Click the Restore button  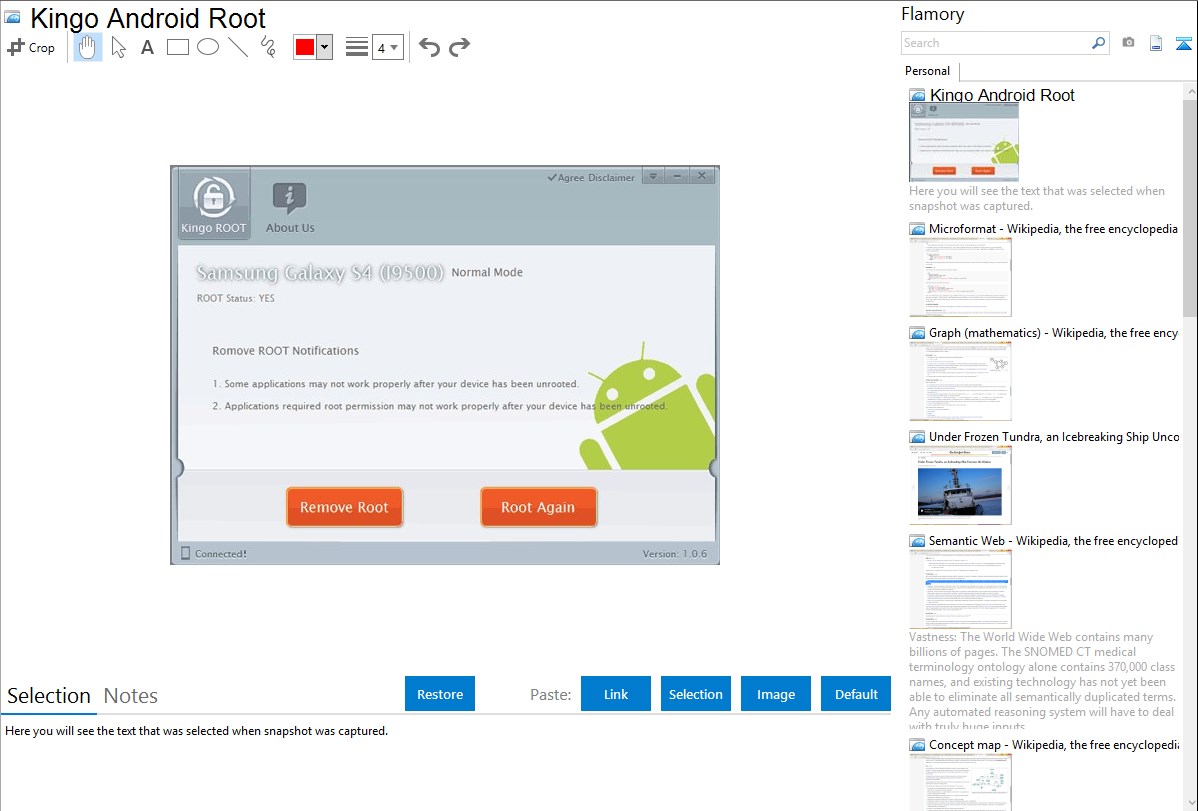(x=440, y=694)
